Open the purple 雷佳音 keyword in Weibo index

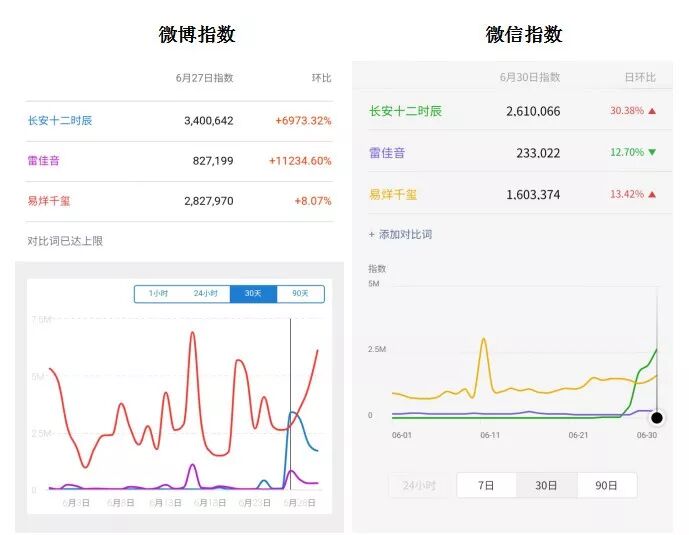click(44, 161)
